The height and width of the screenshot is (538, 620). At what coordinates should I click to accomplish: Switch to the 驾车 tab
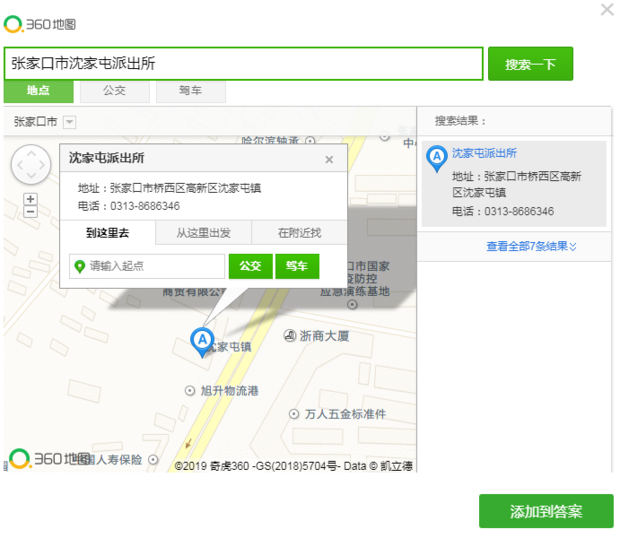point(191,91)
